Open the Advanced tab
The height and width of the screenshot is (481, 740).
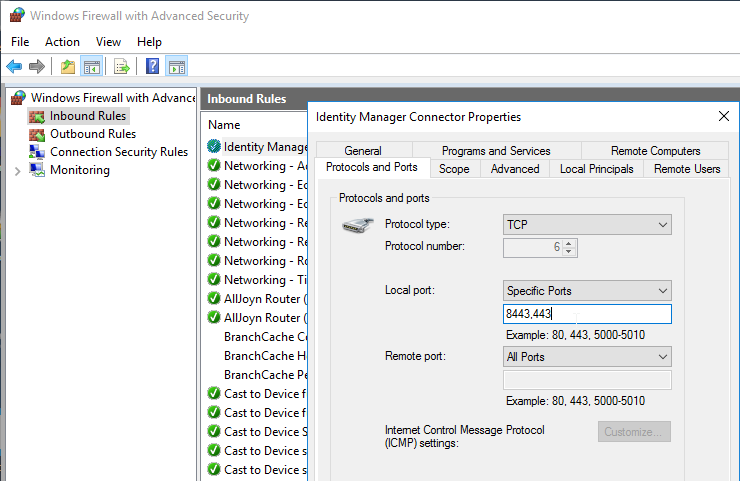click(x=515, y=169)
